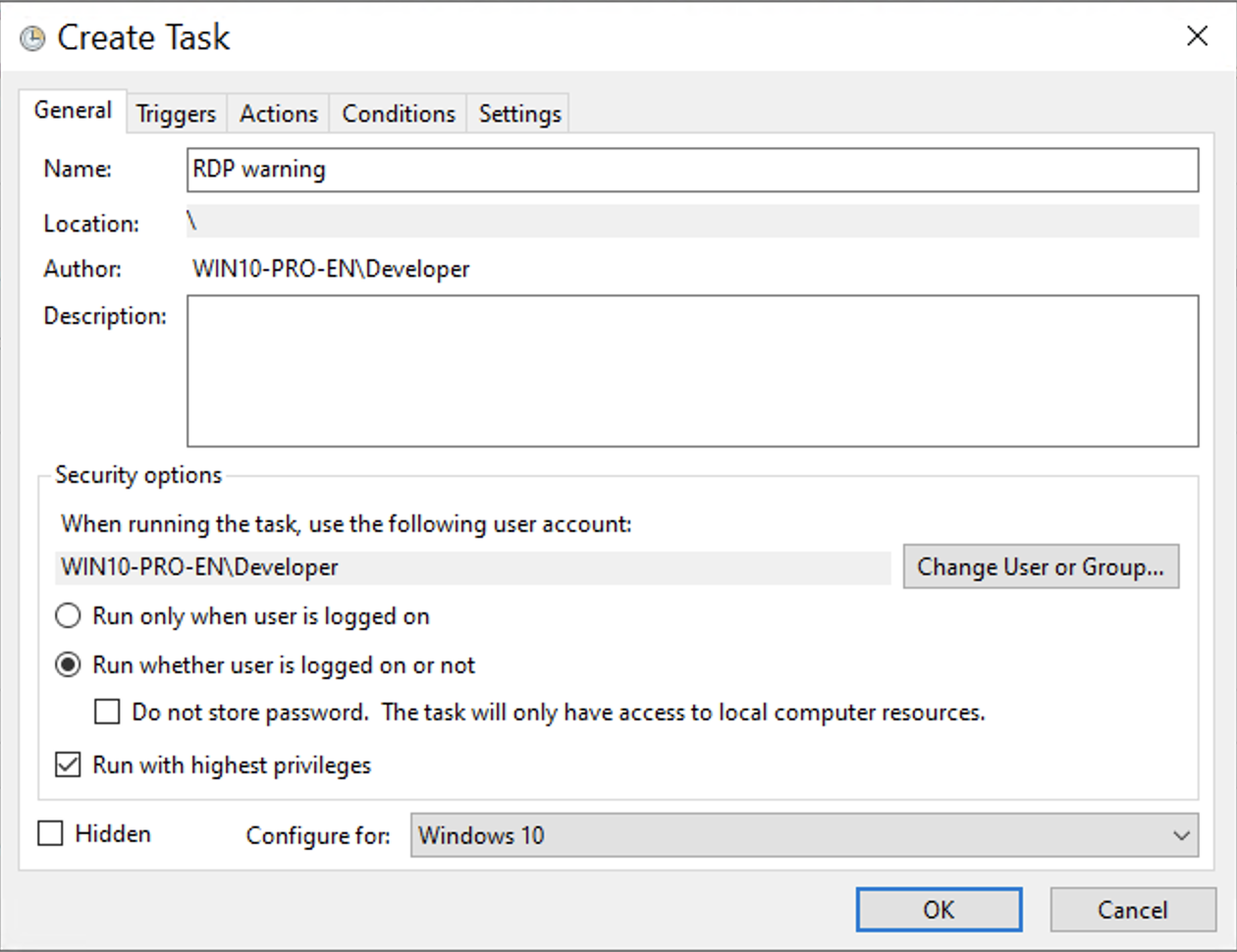Select the Conditions tab
This screenshot has height=952, width=1237.
pos(397,113)
